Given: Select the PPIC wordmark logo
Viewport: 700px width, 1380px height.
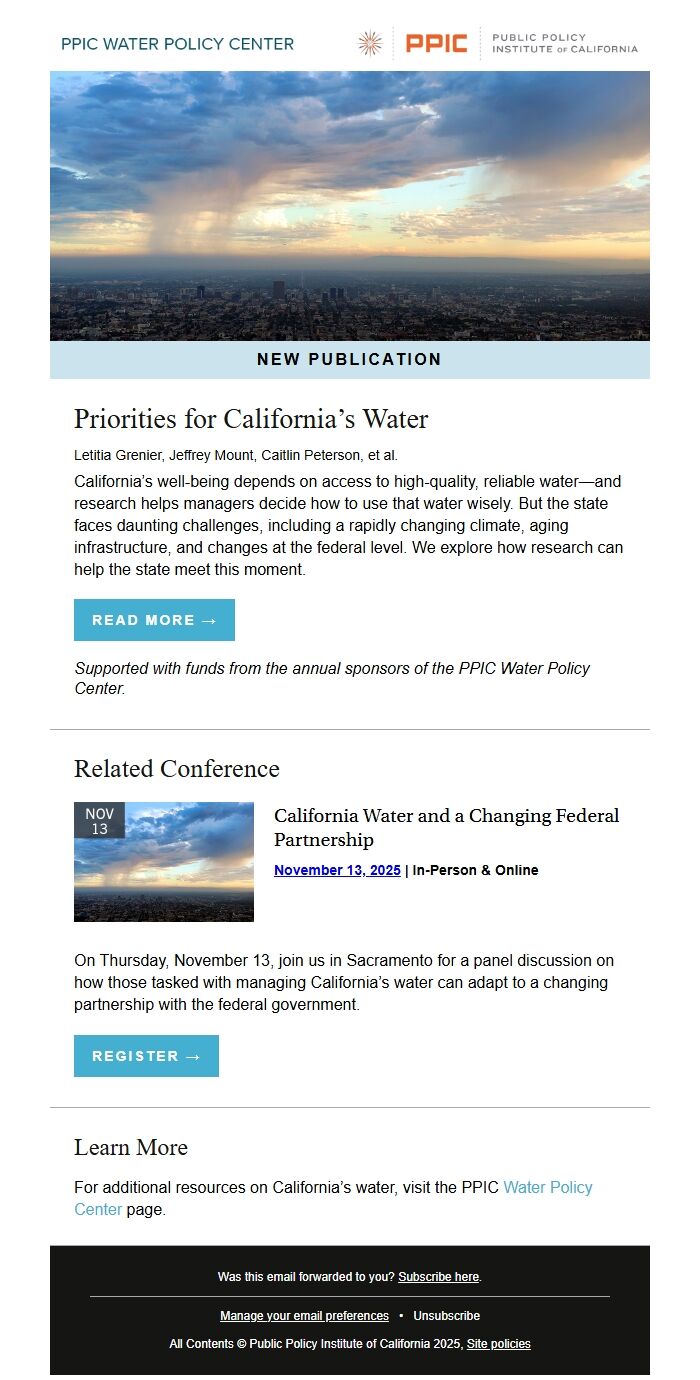Looking at the screenshot, I should click(x=436, y=44).
